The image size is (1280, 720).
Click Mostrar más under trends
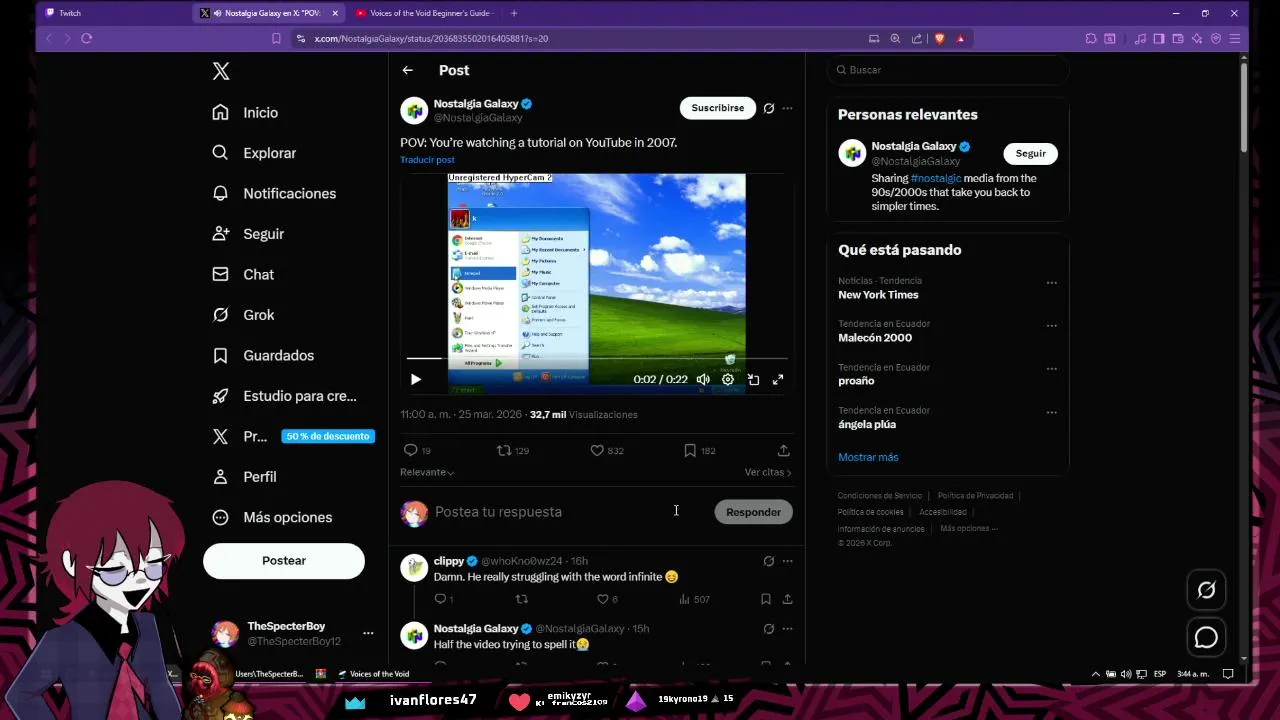click(x=868, y=457)
